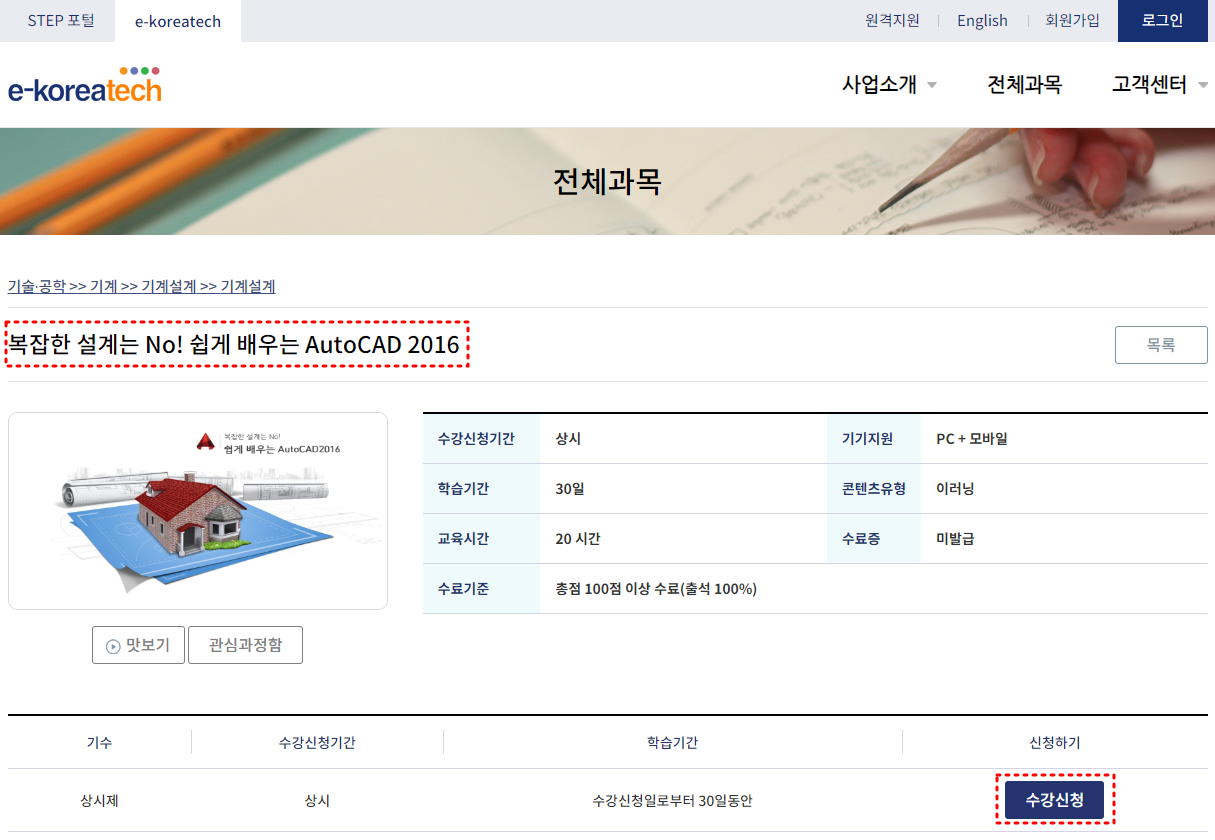
Task: Select the 신청하기 column header
Action: pos(1055,743)
